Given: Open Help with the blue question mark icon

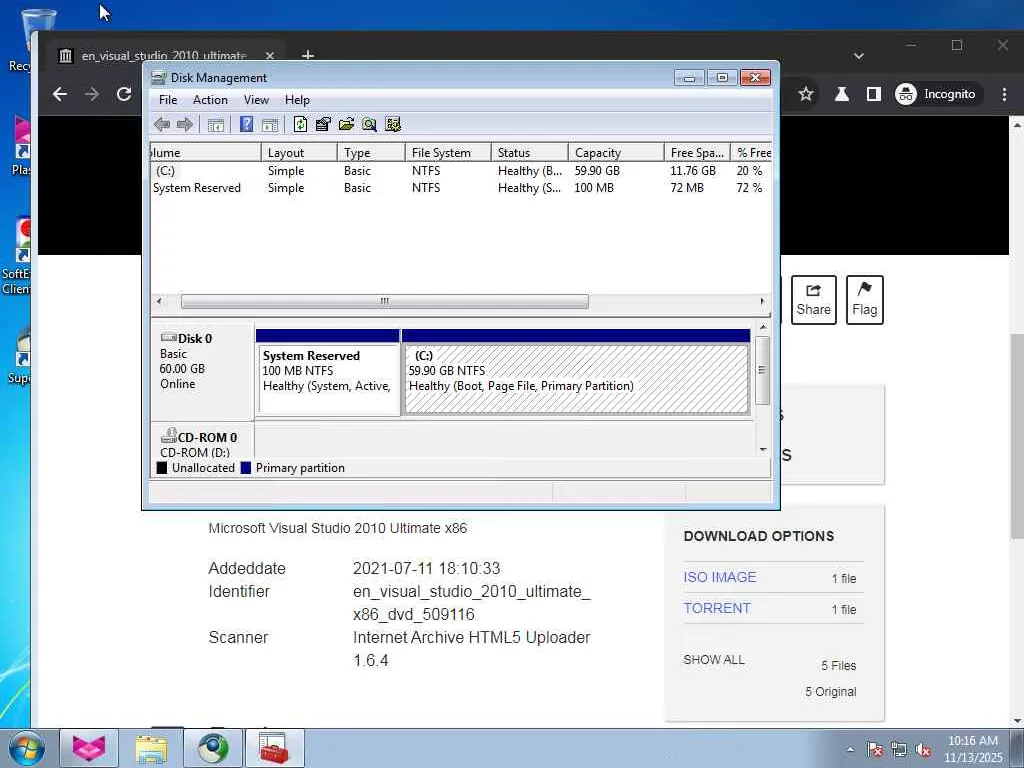Looking at the screenshot, I should (x=246, y=124).
